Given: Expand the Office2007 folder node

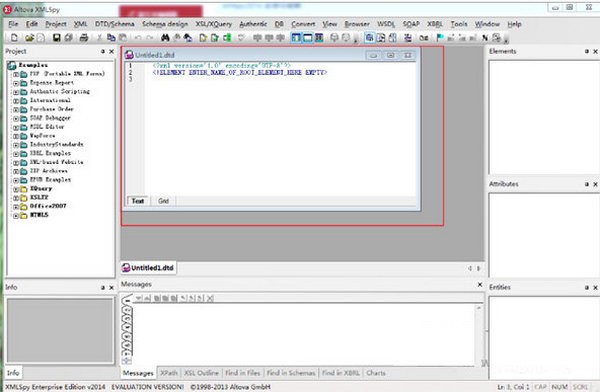Looking at the screenshot, I should pos(16,207).
